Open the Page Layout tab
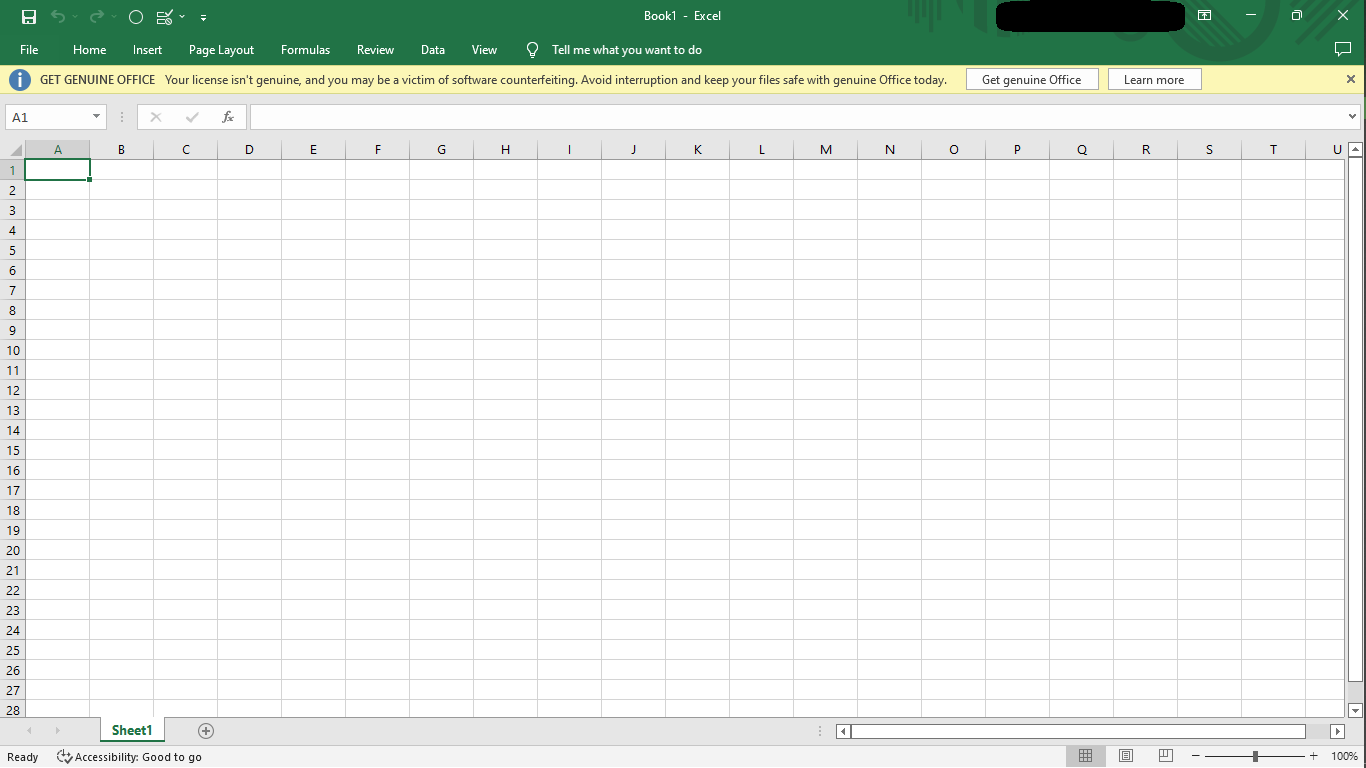 click(221, 50)
